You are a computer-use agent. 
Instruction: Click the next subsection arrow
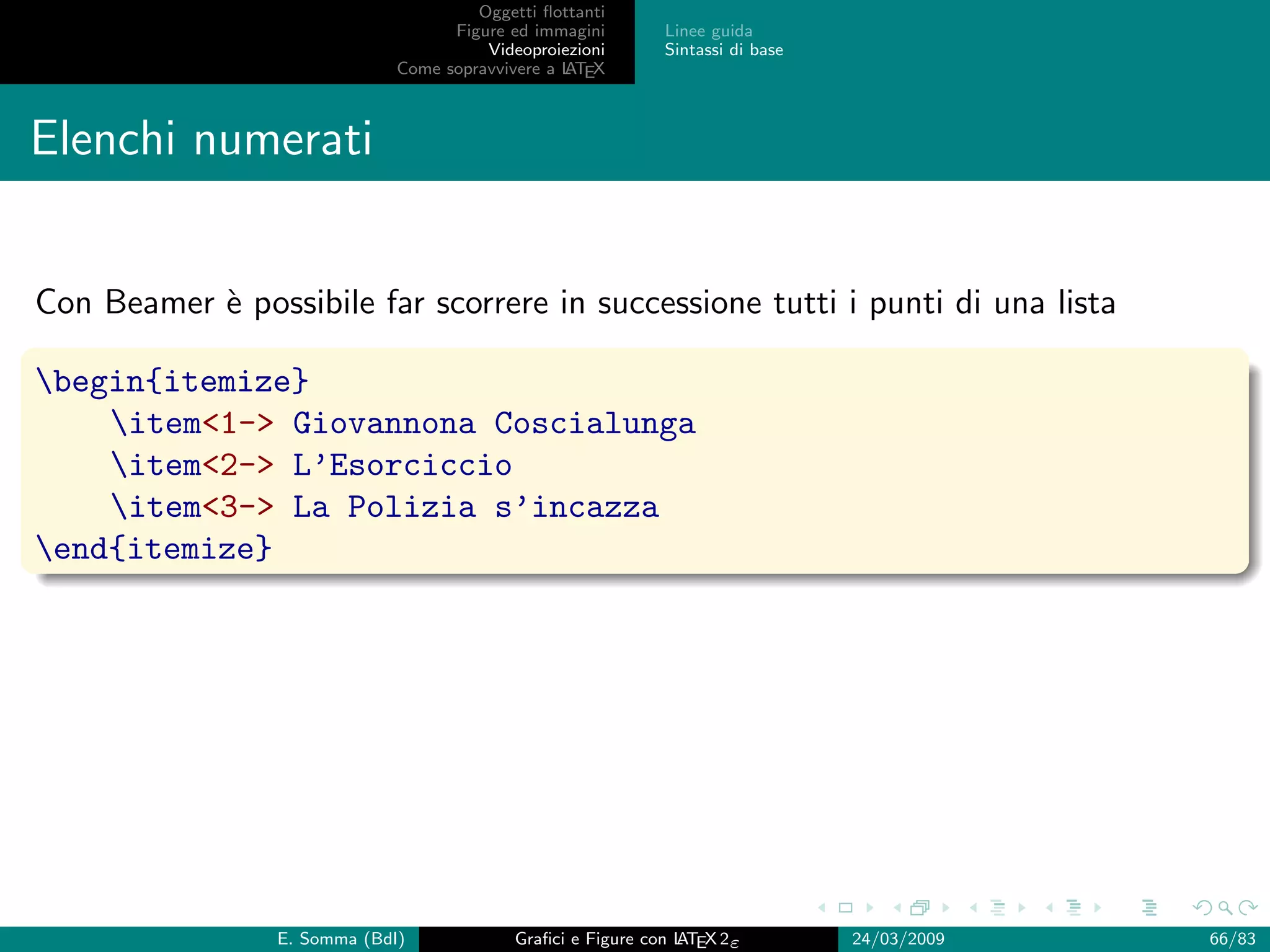pyautogui.click(x=1022, y=908)
